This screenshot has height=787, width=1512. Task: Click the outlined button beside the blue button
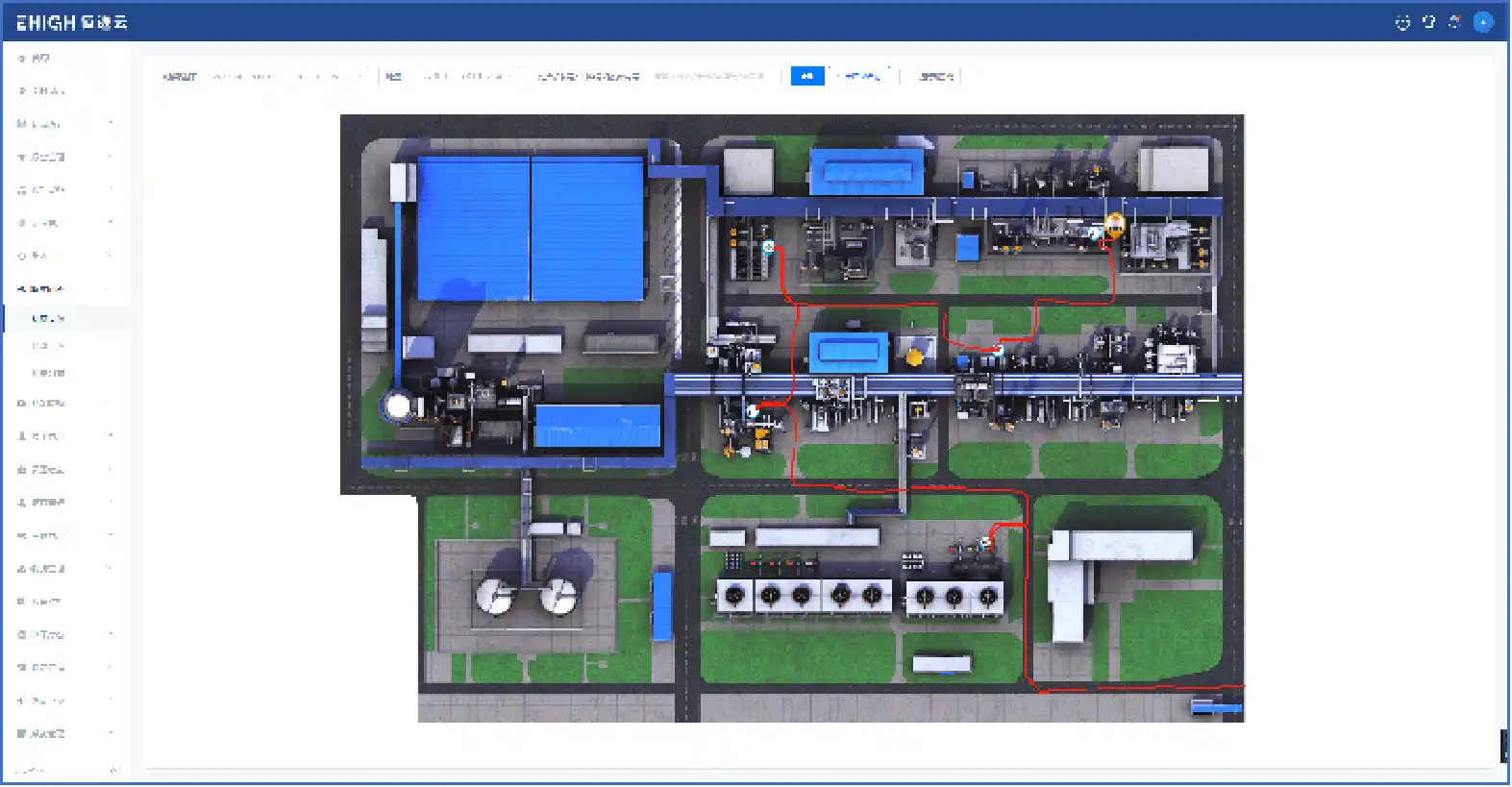[x=861, y=76]
